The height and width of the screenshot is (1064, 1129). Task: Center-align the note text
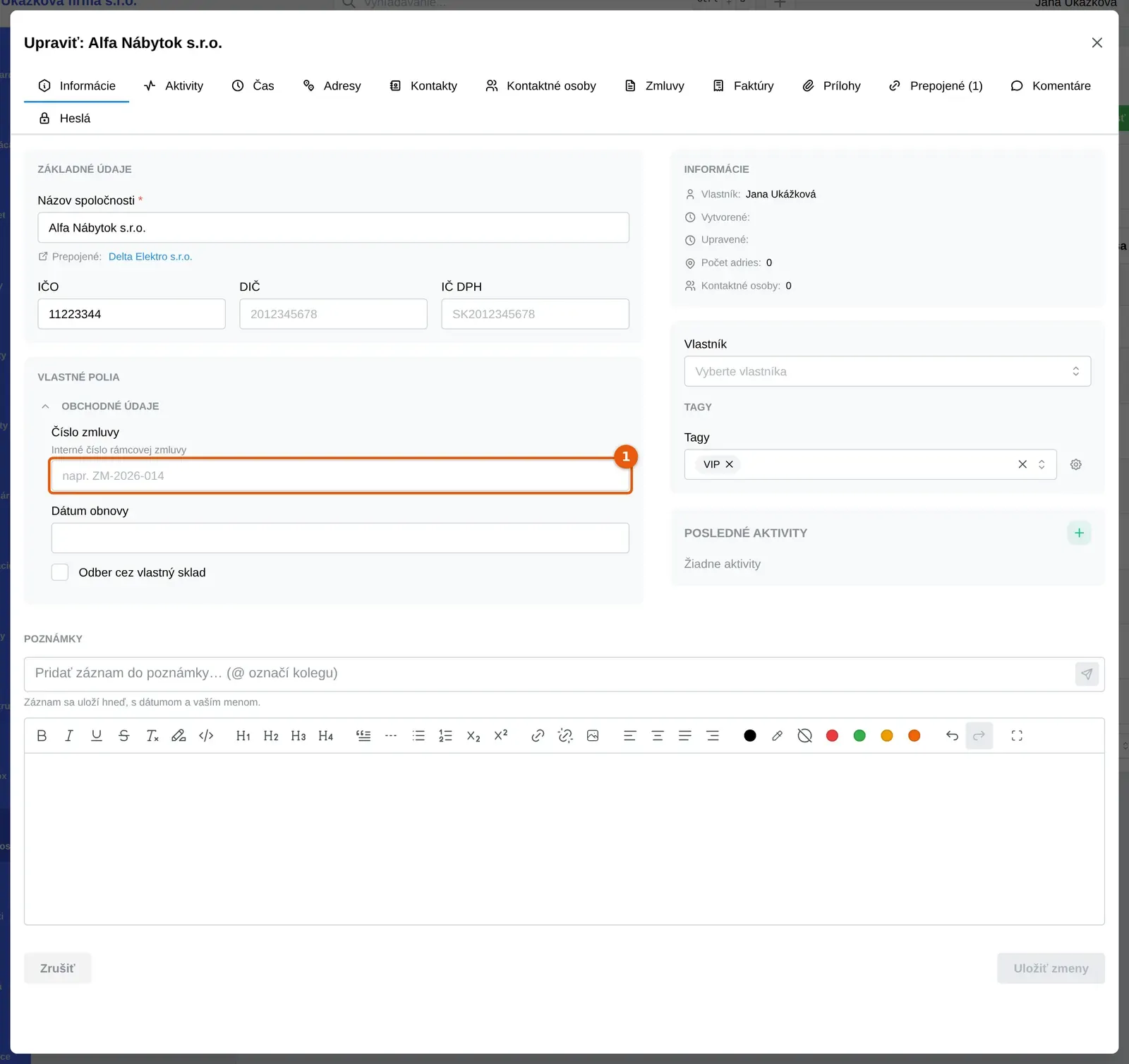658,736
